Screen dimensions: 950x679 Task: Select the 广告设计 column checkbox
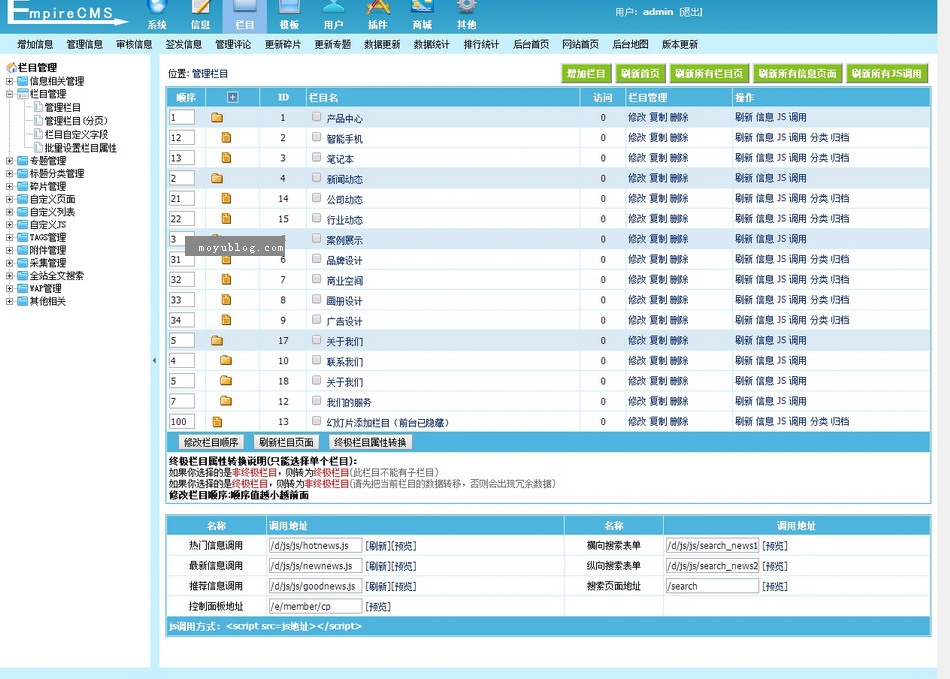[x=317, y=320]
